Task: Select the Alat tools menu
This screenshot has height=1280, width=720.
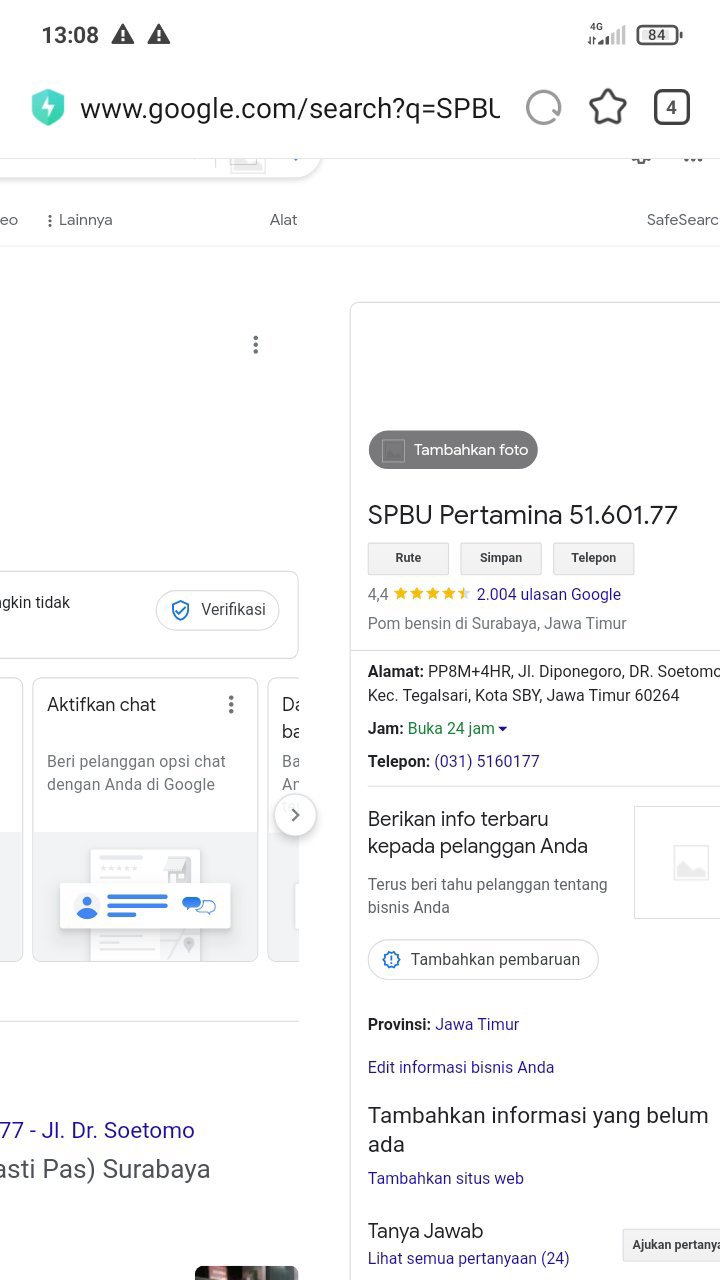Action: coord(283,220)
